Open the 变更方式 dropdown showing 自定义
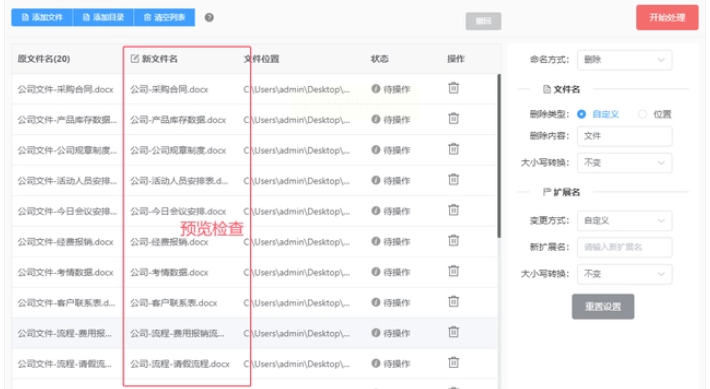Viewport: 710px width, 389px height. click(x=624, y=221)
